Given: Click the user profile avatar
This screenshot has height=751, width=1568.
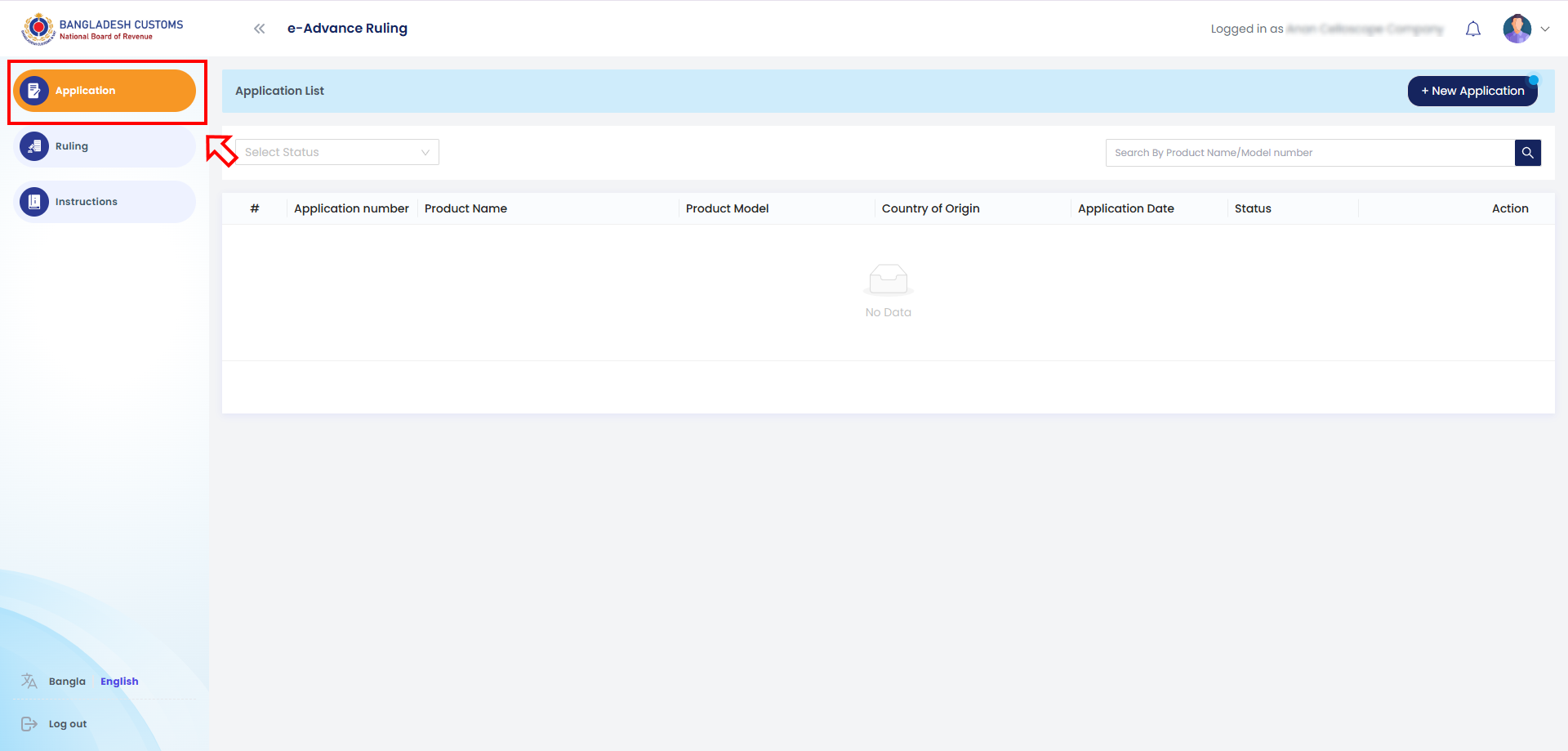Looking at the screenshot, I should [x=1517, y=29].
